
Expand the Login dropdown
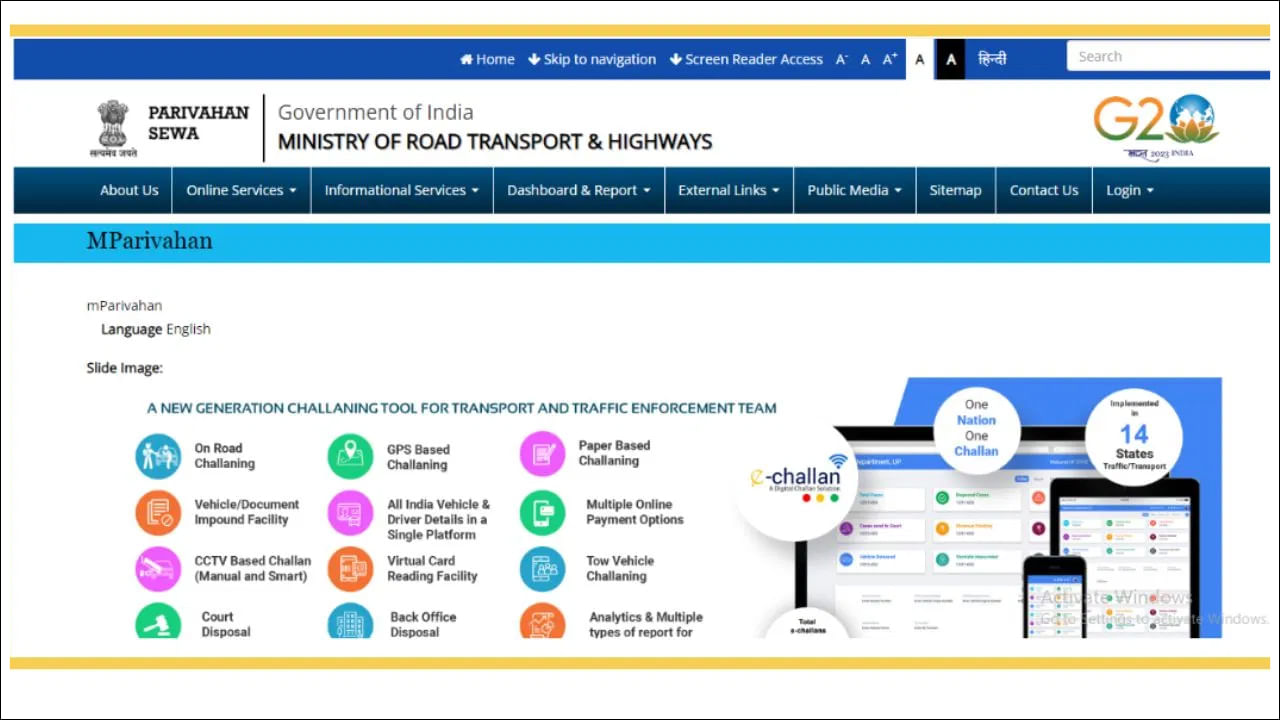(1130, 190)
